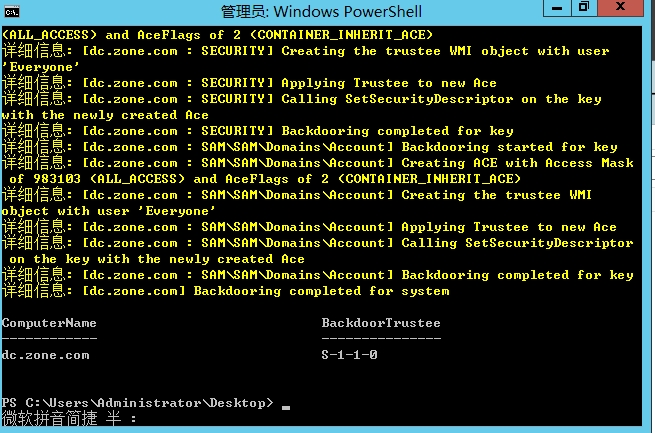Click the BackdoorTrustee column header
Viewport: 655px width, 433px height.
pyautogui.click(x=381, y=323)
